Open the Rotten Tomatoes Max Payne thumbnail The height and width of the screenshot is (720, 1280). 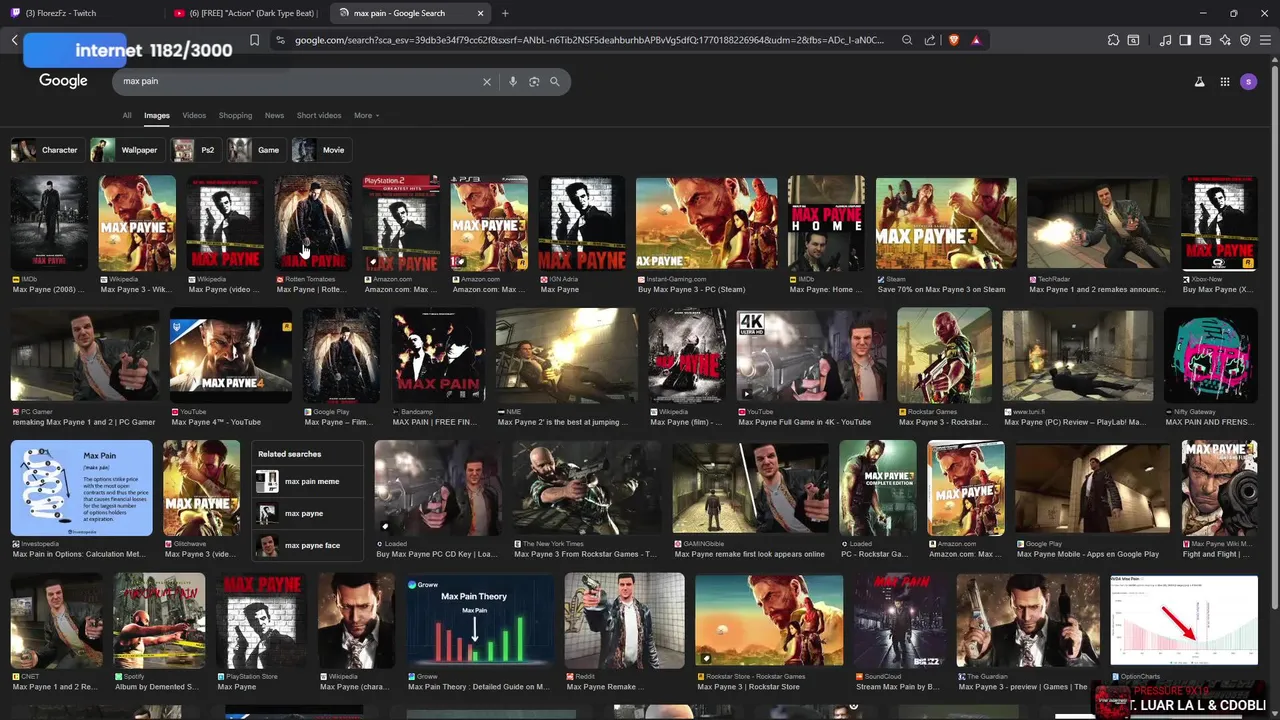coord(313,222)
